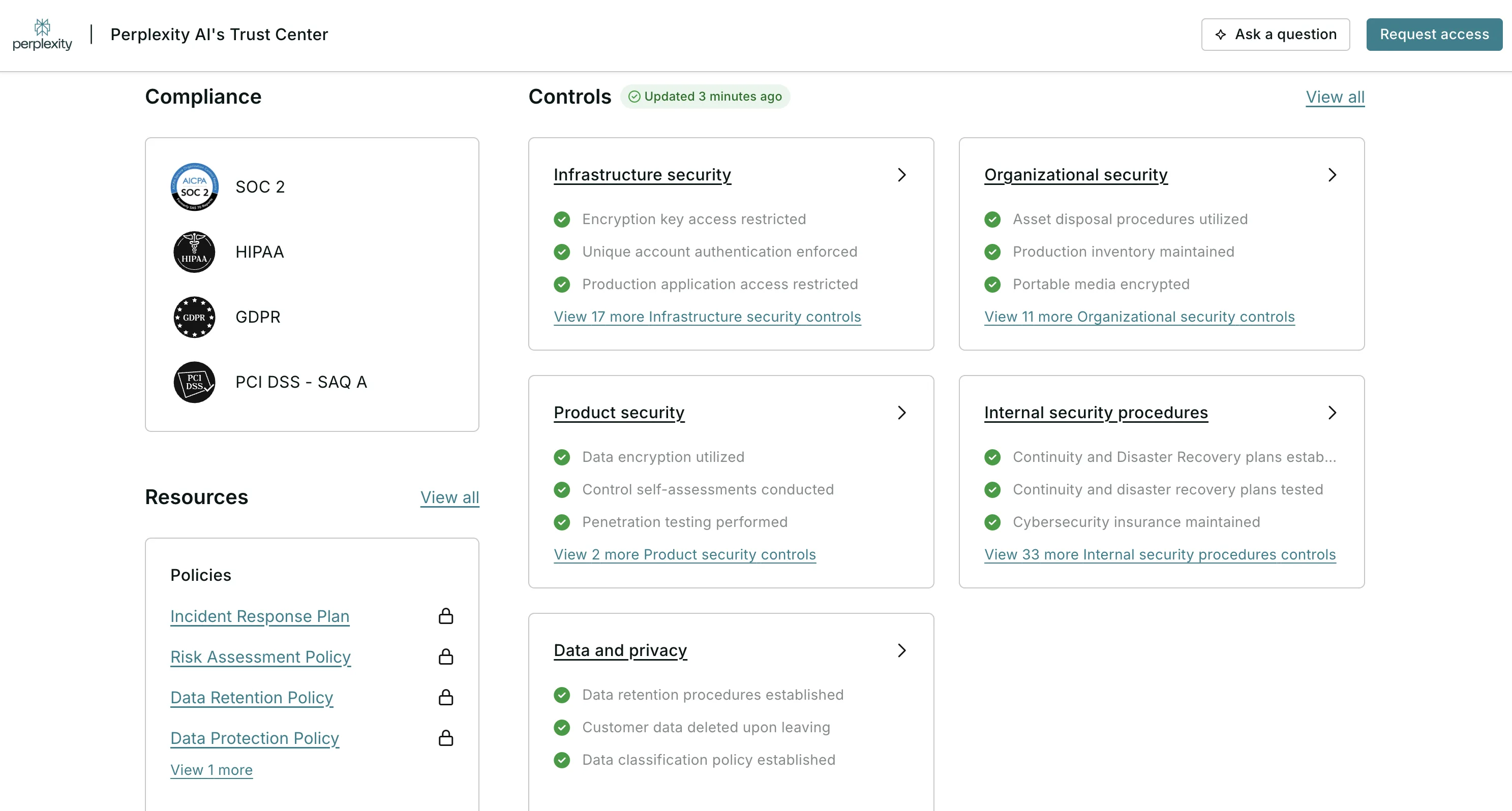View 33 more Internal security procedures controls

pyautogui.click(x=1160, y=554)
